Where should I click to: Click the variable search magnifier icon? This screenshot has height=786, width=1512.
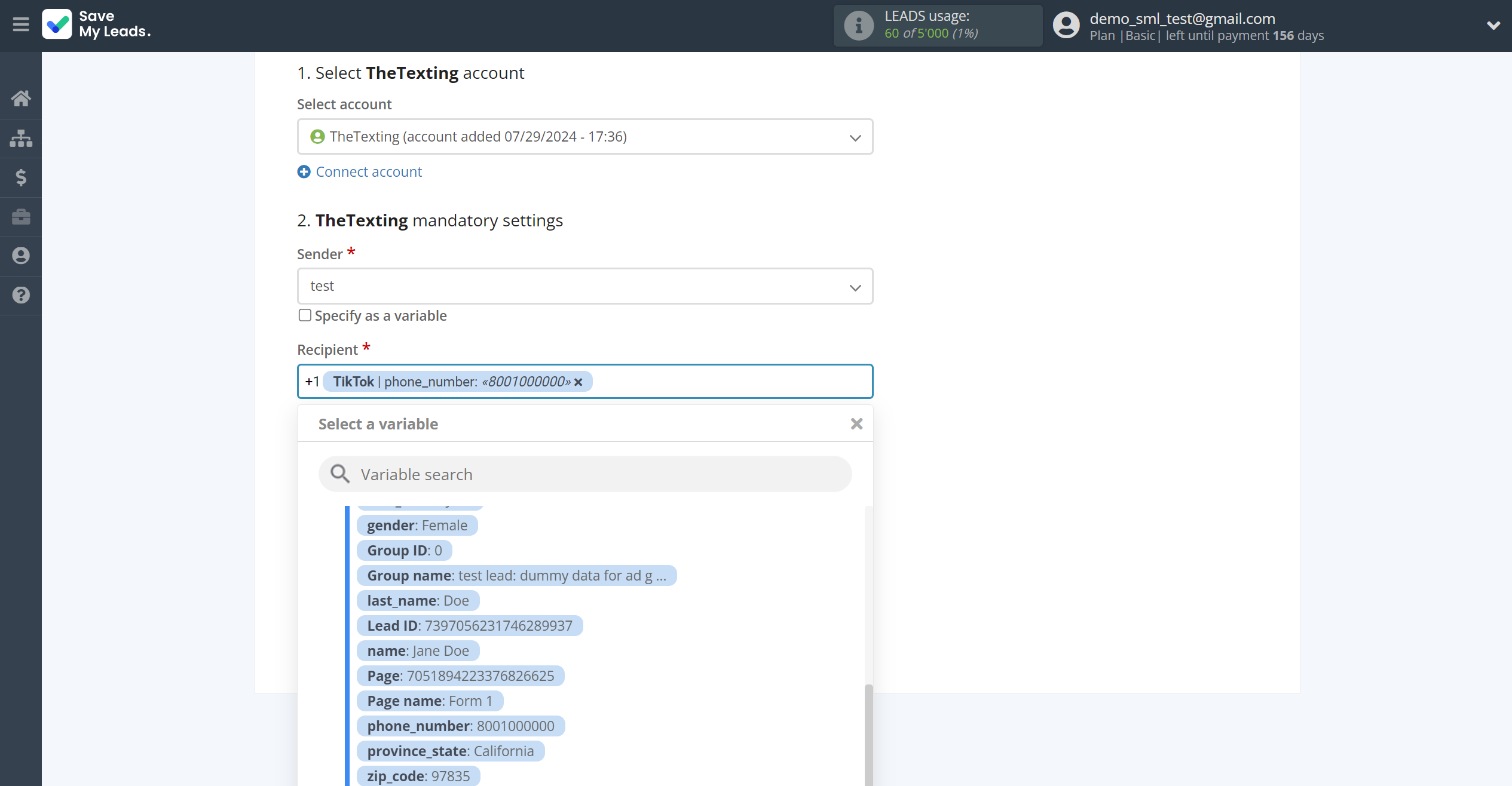[340, 474]
